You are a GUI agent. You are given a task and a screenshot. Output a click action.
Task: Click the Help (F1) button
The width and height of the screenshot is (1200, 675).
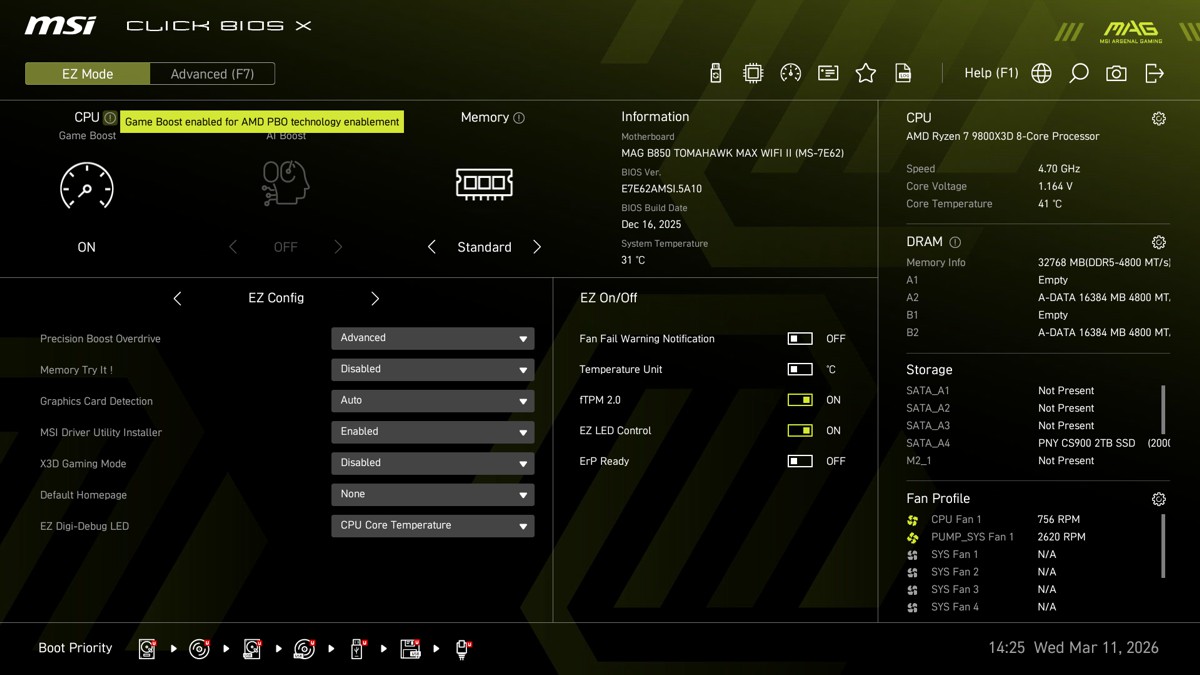coord(990,73)
